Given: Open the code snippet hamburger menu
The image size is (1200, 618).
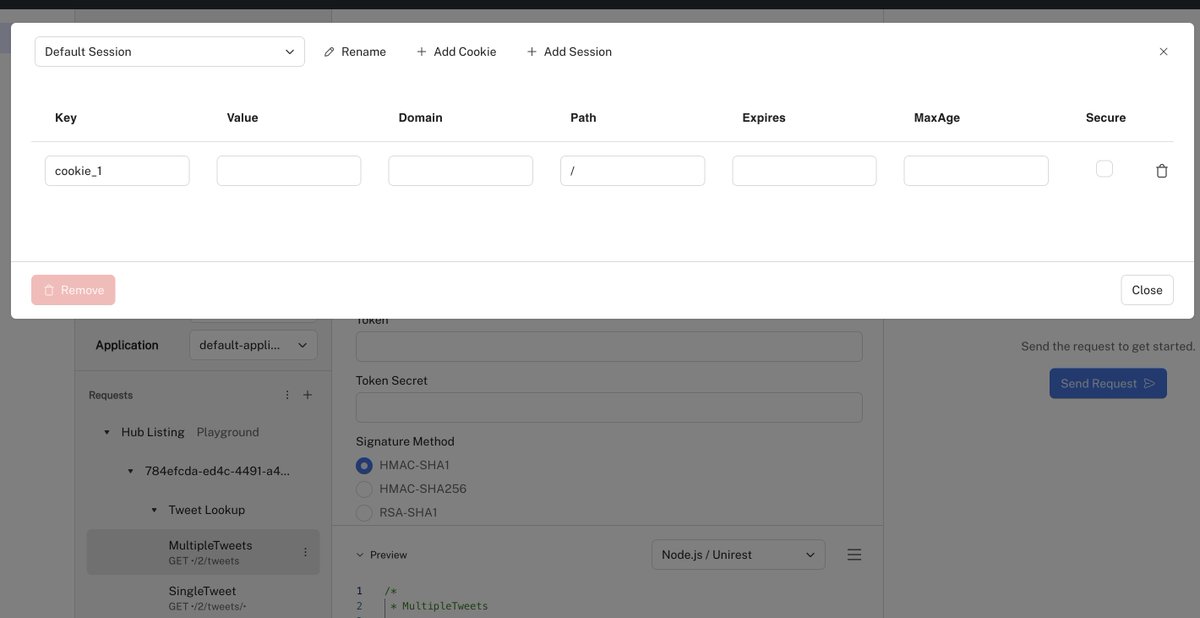Looking at the screenshot, I should click(854, 554).
